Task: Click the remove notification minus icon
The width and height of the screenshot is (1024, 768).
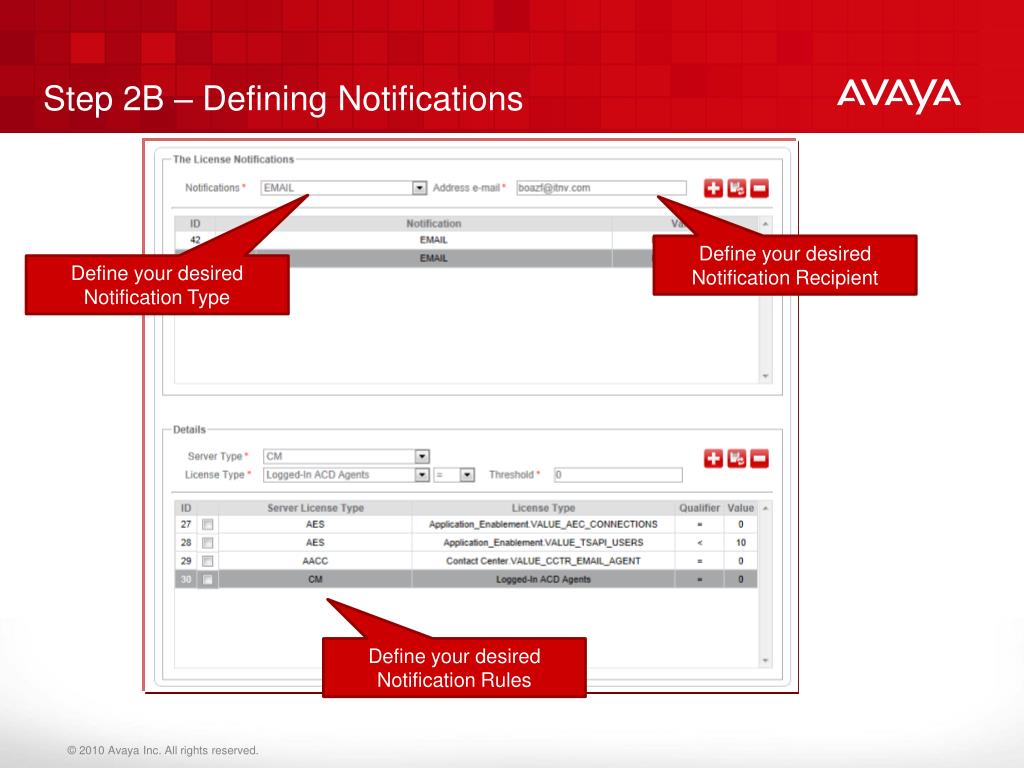Action: click(x=760, y=188)
